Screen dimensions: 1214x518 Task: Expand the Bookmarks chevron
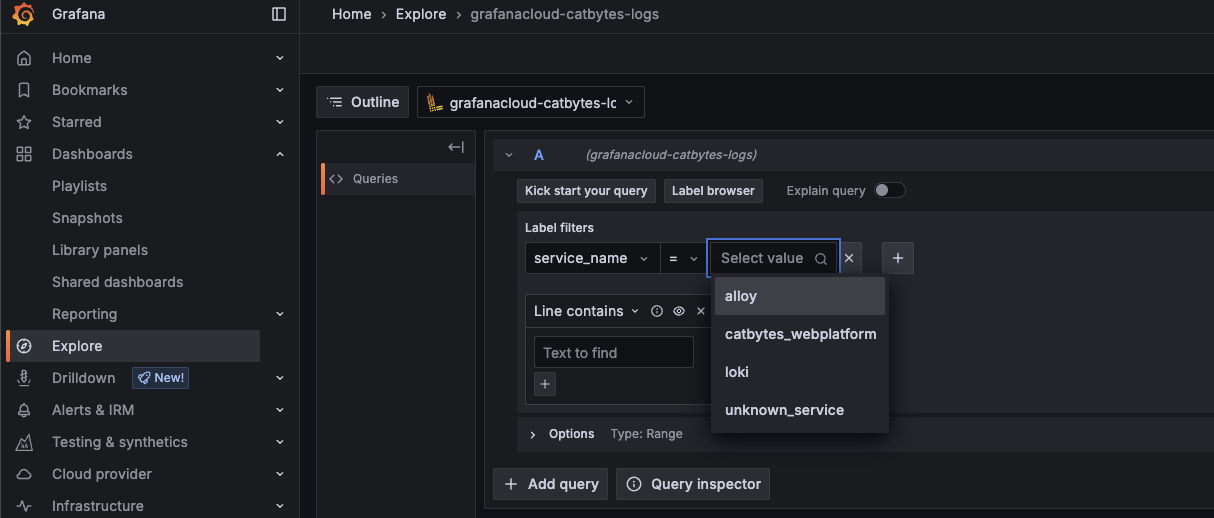[280, 90]
